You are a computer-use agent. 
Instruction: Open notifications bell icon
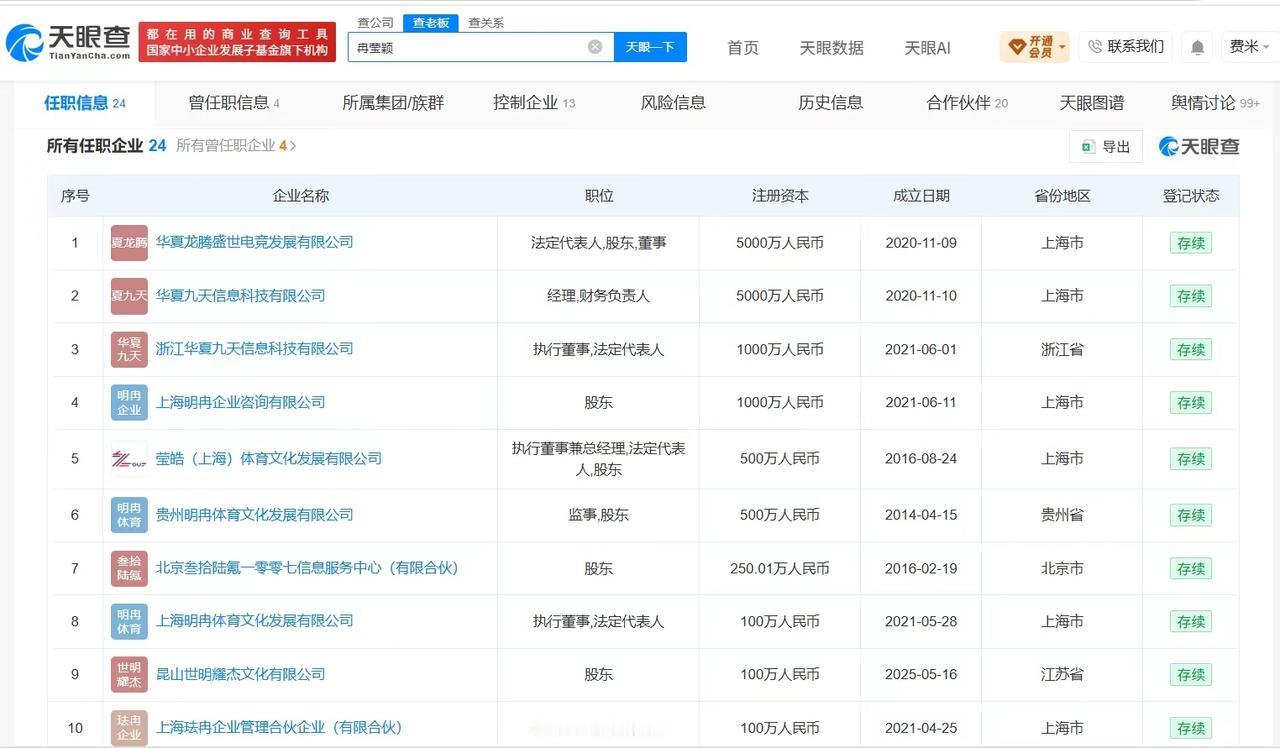pyautogui.click(x=1197, y=47)
